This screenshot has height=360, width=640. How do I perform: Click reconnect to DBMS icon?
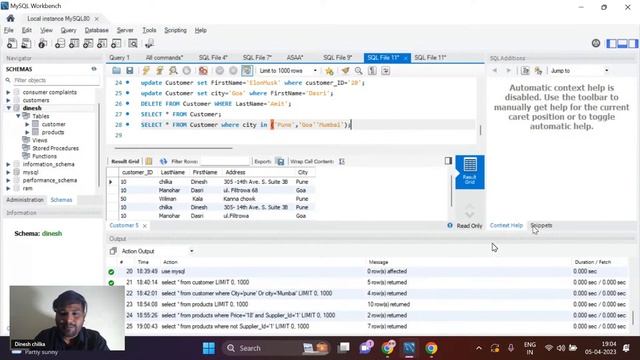coord(149,43)
